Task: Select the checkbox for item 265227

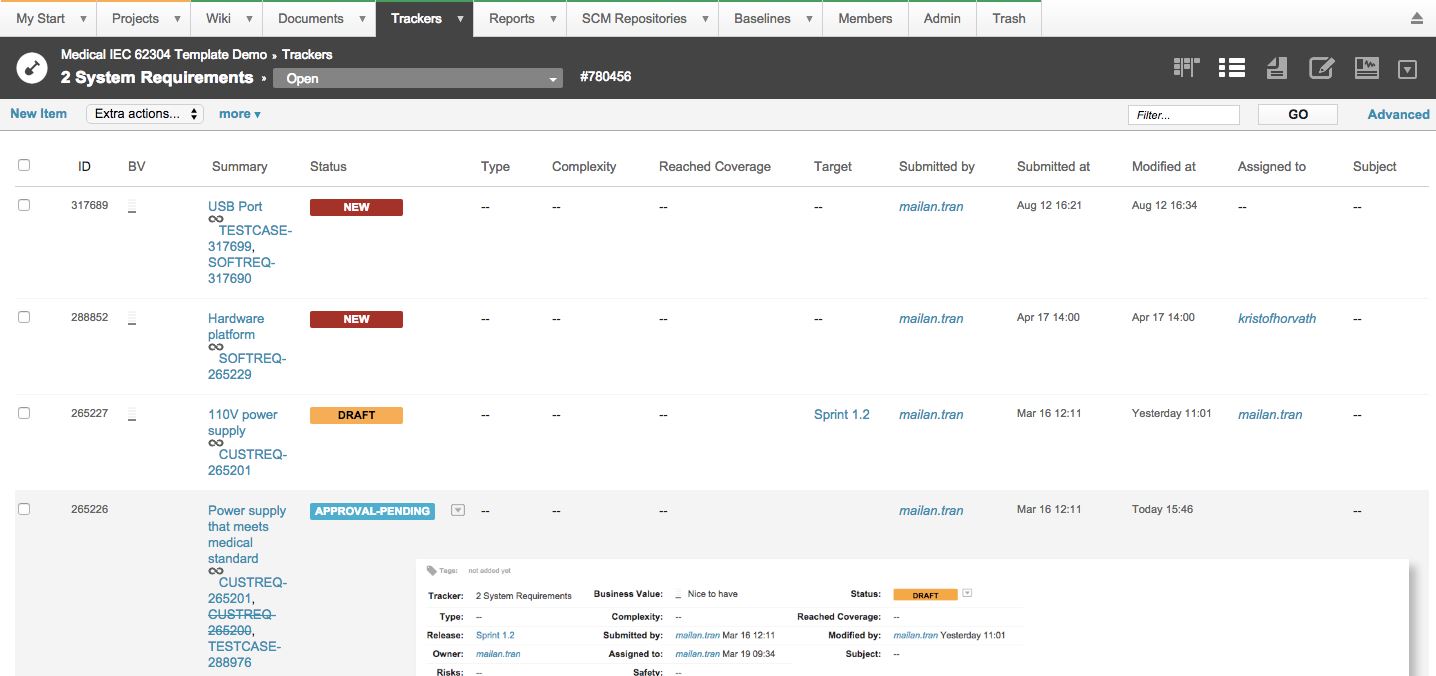Action: 24,413
